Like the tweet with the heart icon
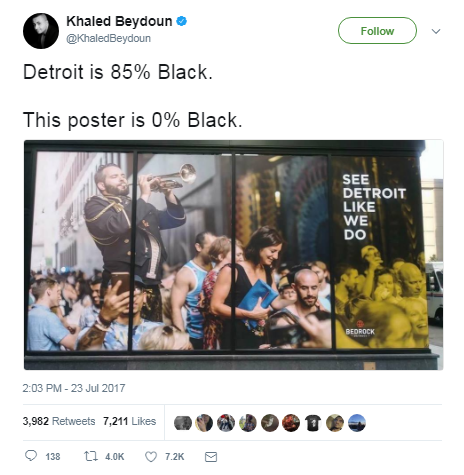 (x=151, y=456)
